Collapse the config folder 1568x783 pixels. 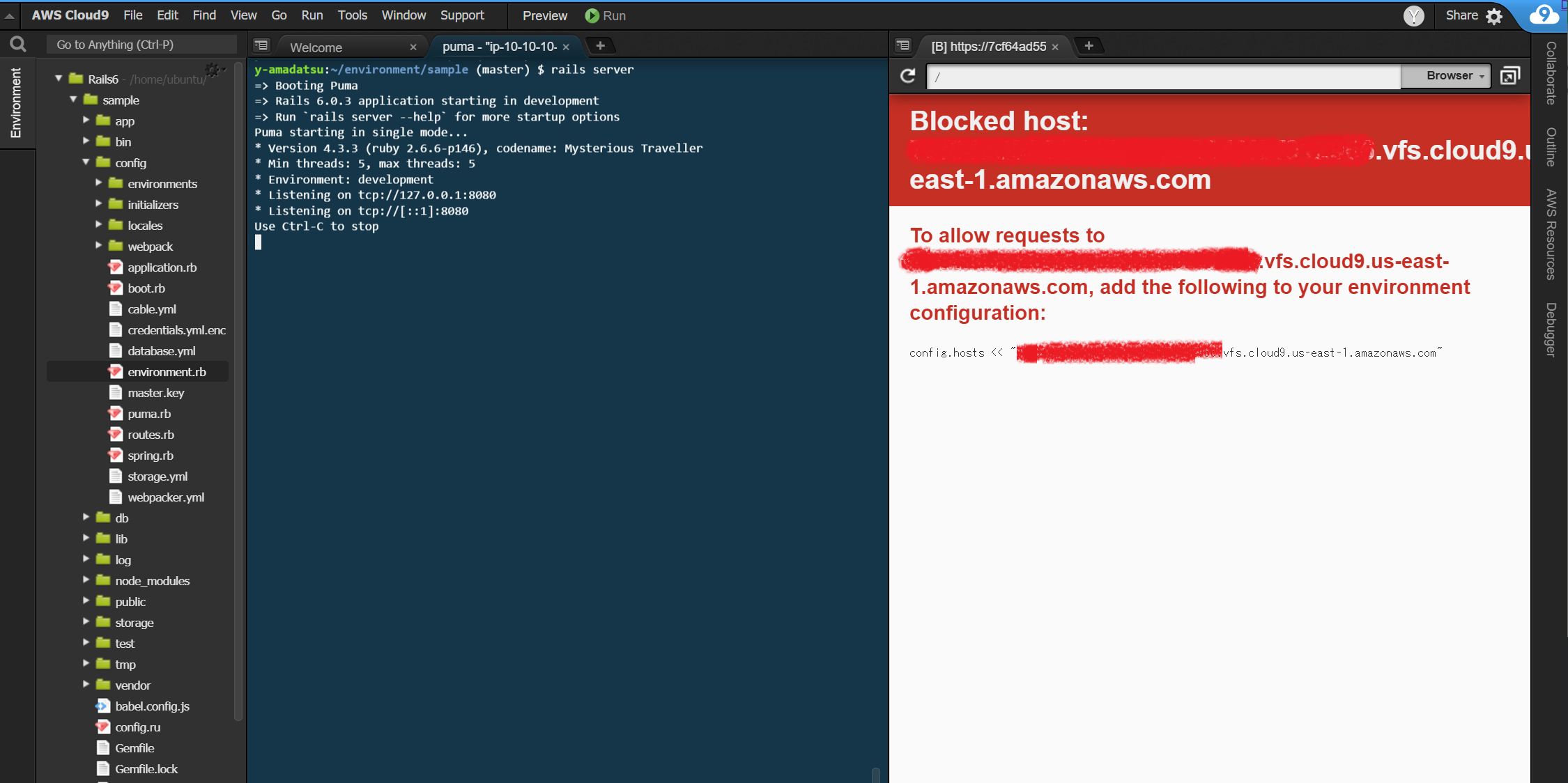[86, 162]
